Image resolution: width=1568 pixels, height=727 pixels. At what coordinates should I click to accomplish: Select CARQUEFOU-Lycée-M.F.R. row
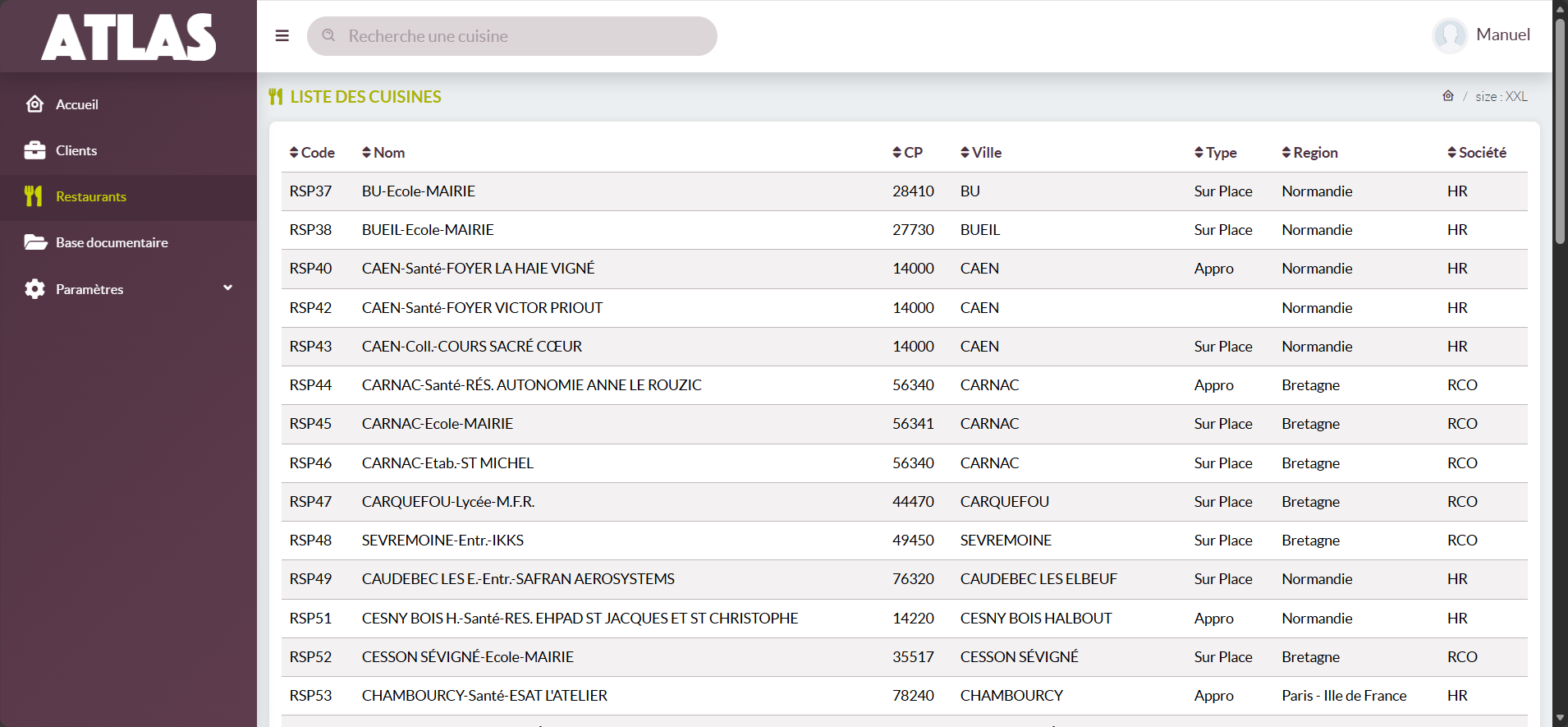448,502
